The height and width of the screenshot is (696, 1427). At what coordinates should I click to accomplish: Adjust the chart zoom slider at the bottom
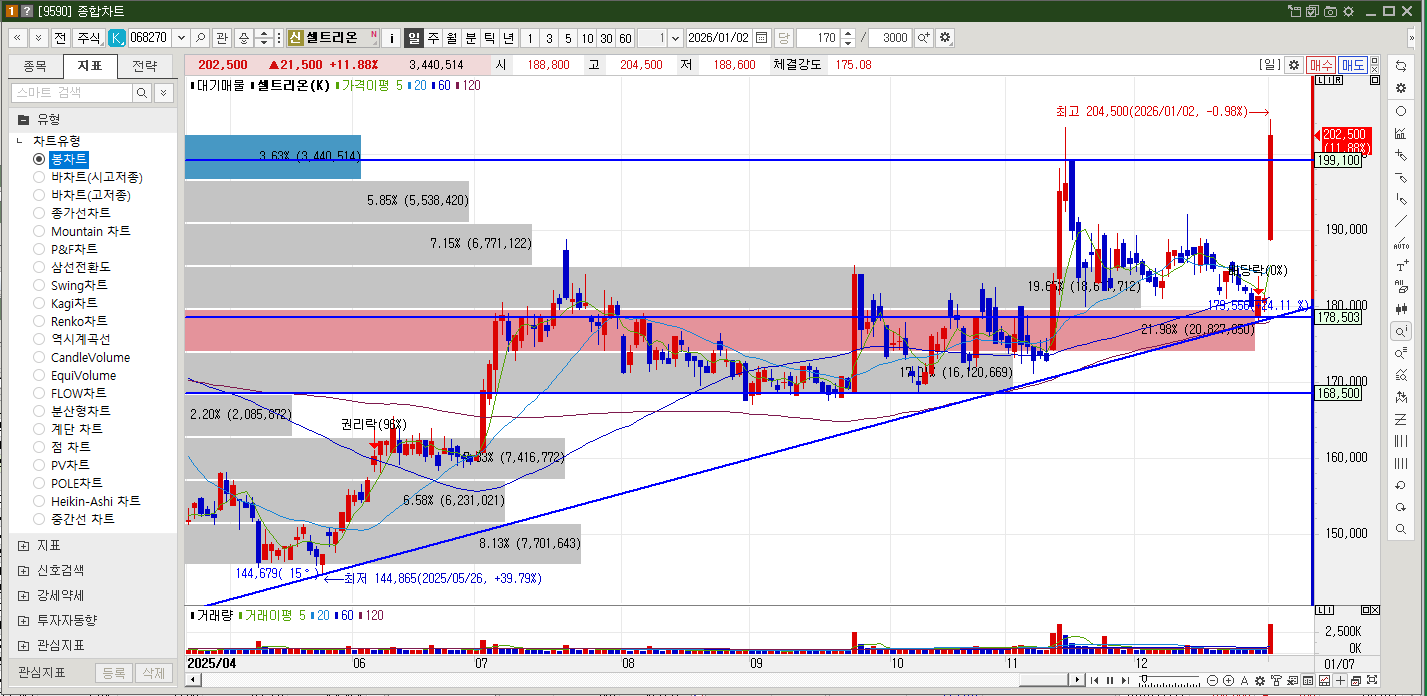coord(1170,680)
